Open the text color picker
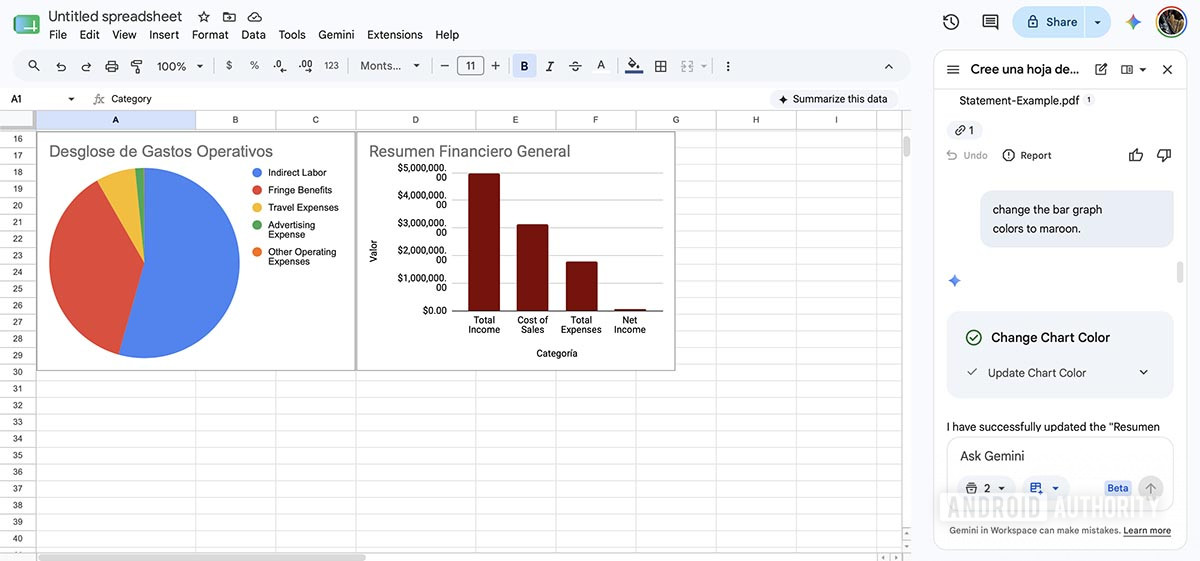This screenshot has width=1200, height=561. click(601, 66)
